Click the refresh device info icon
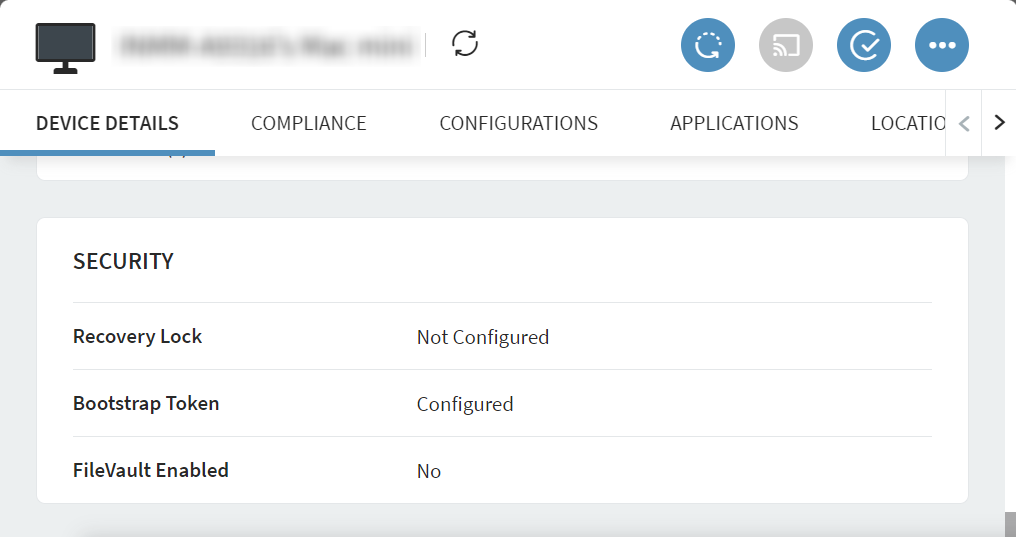Screen dimensions: 1016x537 pyautogui.click(x=465, y=44)
